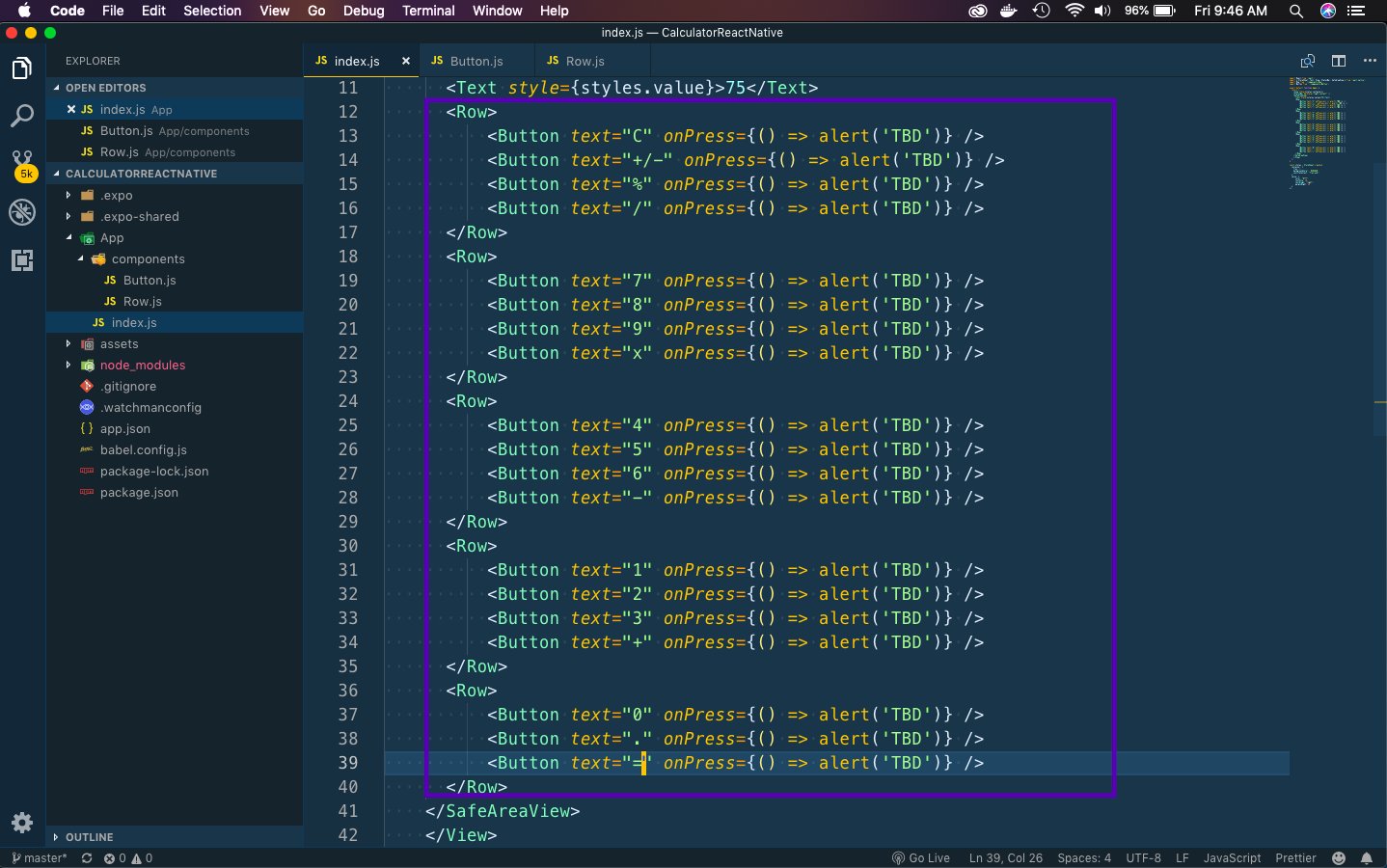Open the Debug menu
1387x868 pixels.
pos(364,11)
